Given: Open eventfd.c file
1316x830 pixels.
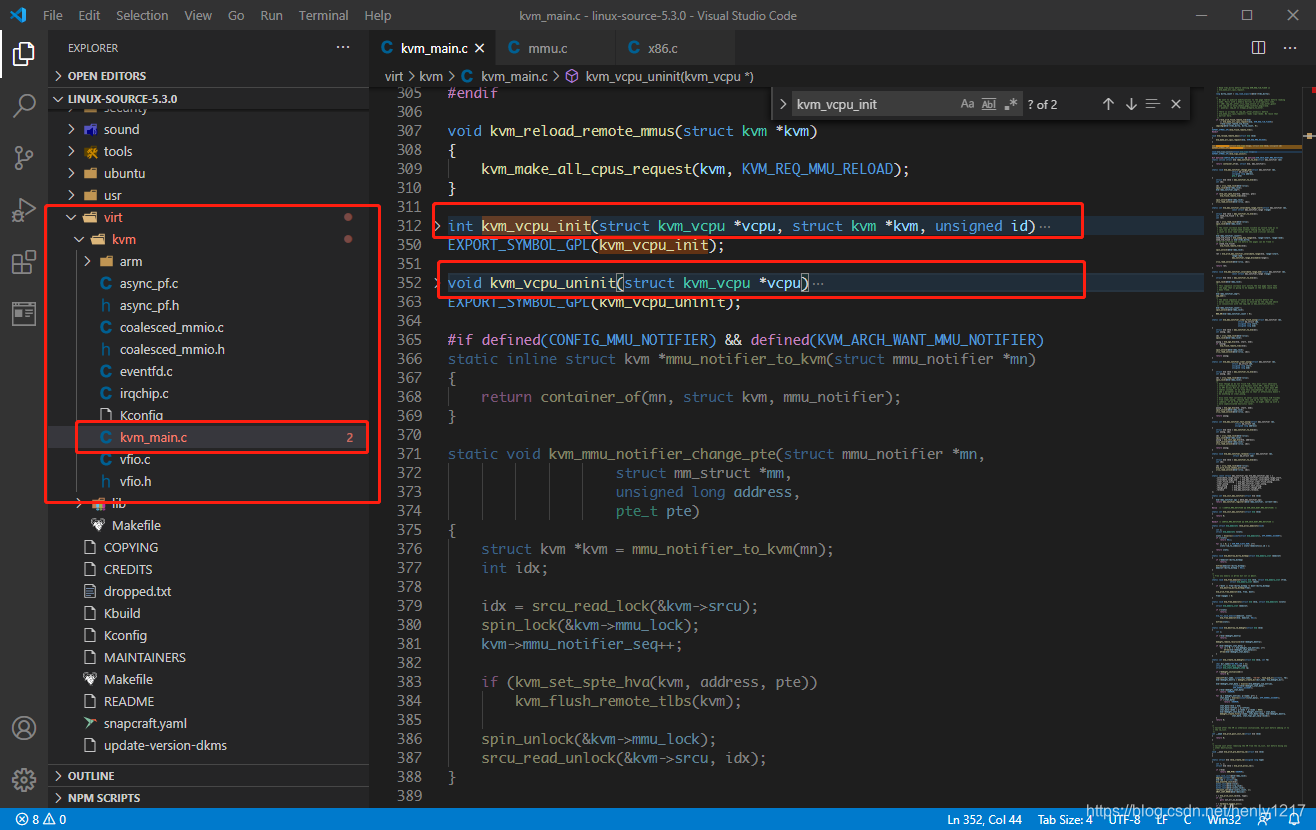Looking at the screenshot, I should [208, 371].
